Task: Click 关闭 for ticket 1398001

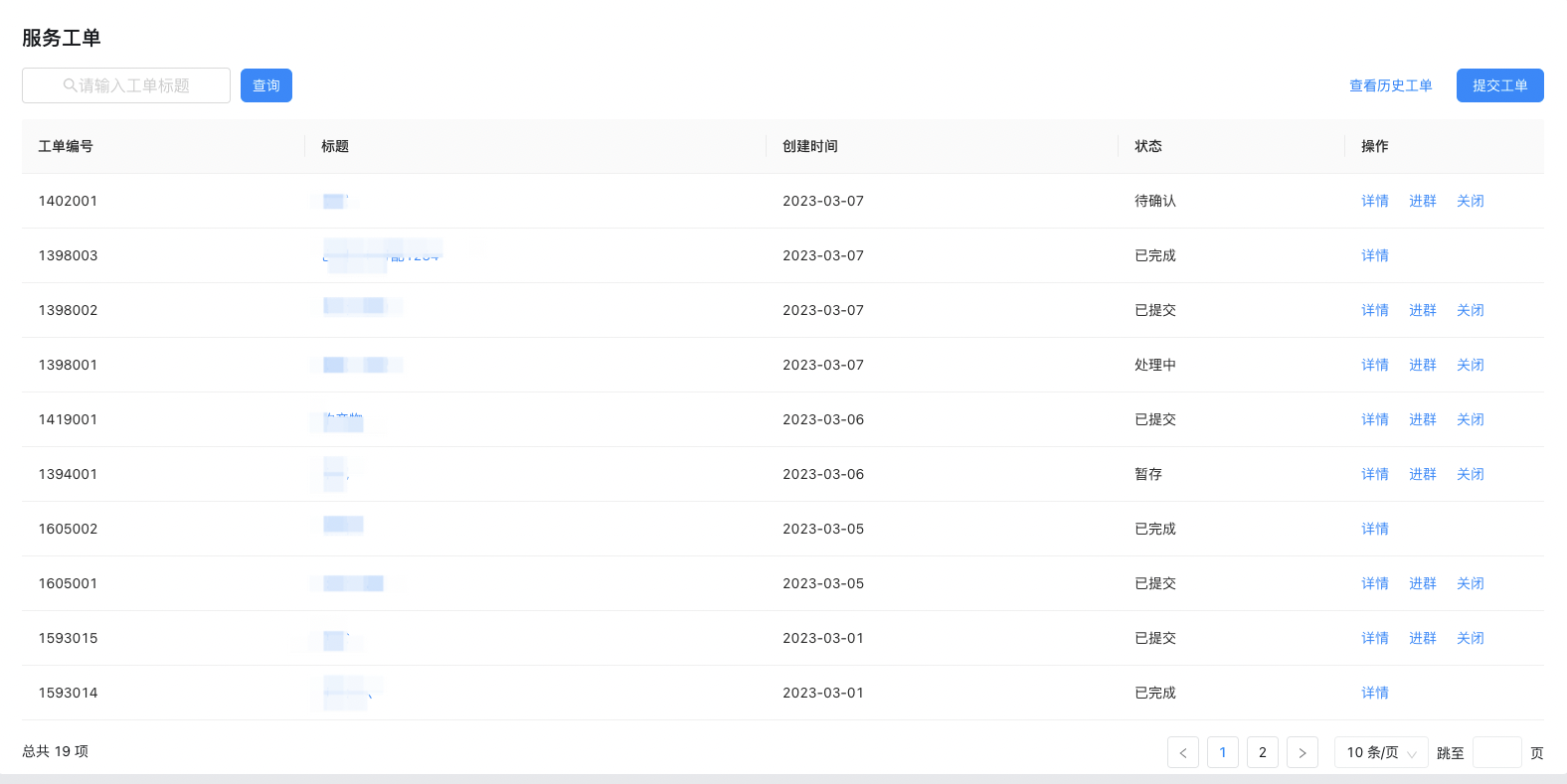Action: (1471, 365)
